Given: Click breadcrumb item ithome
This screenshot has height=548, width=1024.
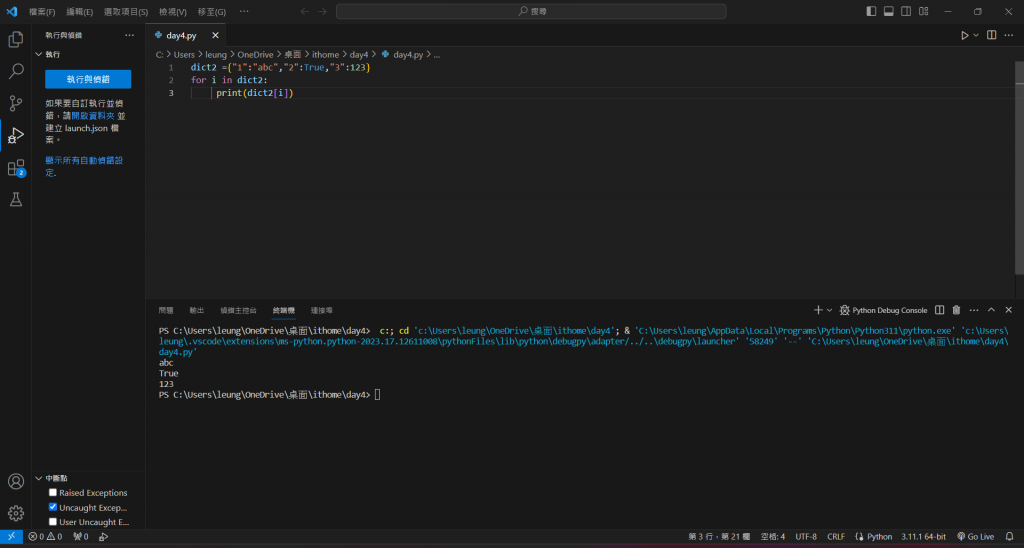Looking at the screenshot, I should coord(325,55).
